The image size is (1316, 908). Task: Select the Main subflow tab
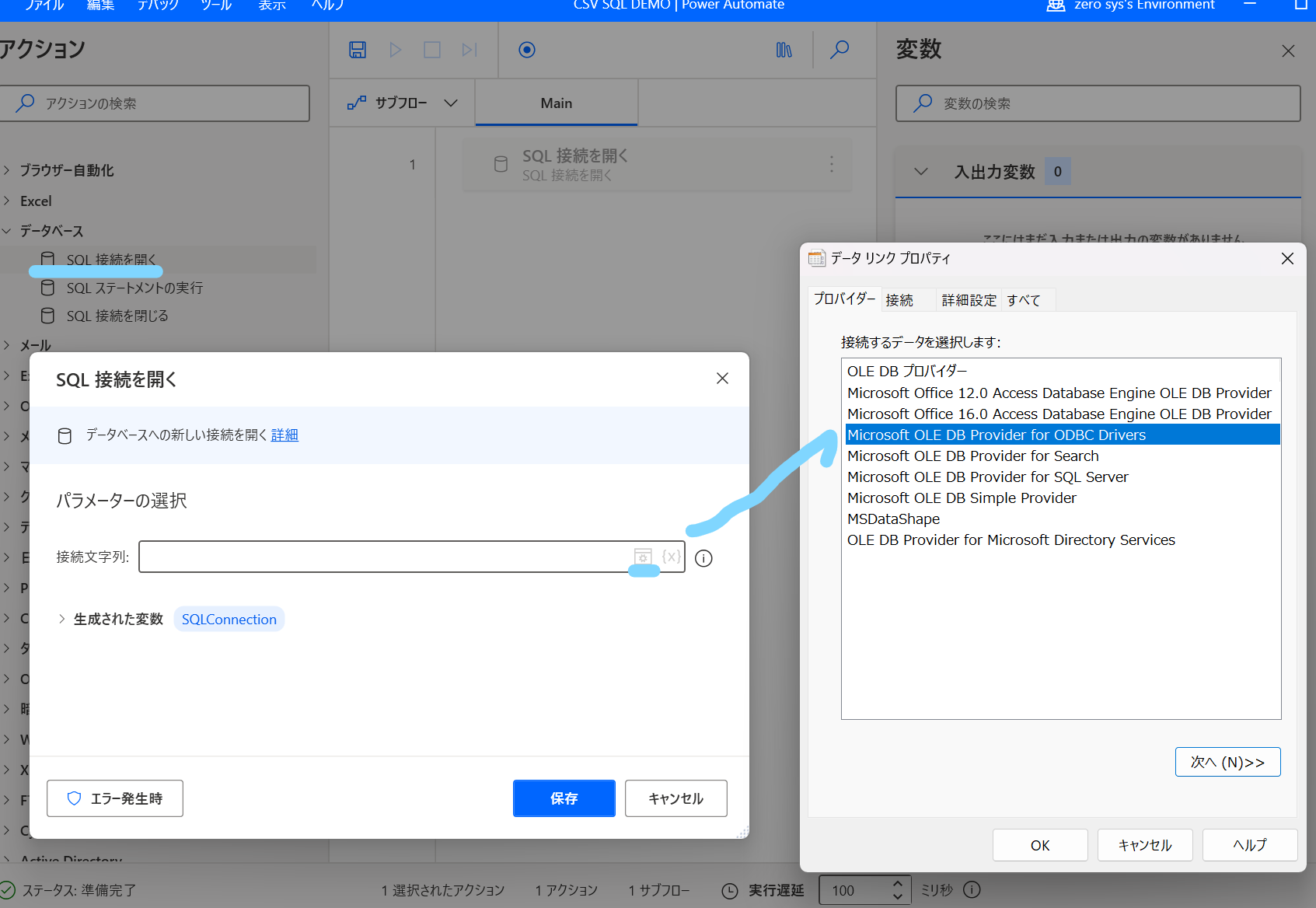coord(557,103)
